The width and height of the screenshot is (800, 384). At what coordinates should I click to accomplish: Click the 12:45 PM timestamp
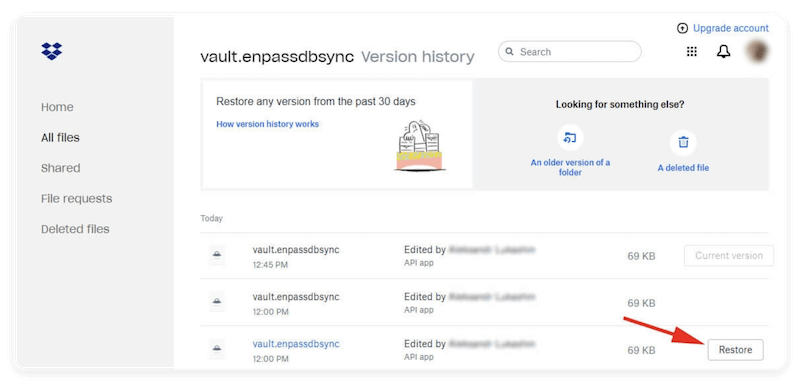(270, 265)
